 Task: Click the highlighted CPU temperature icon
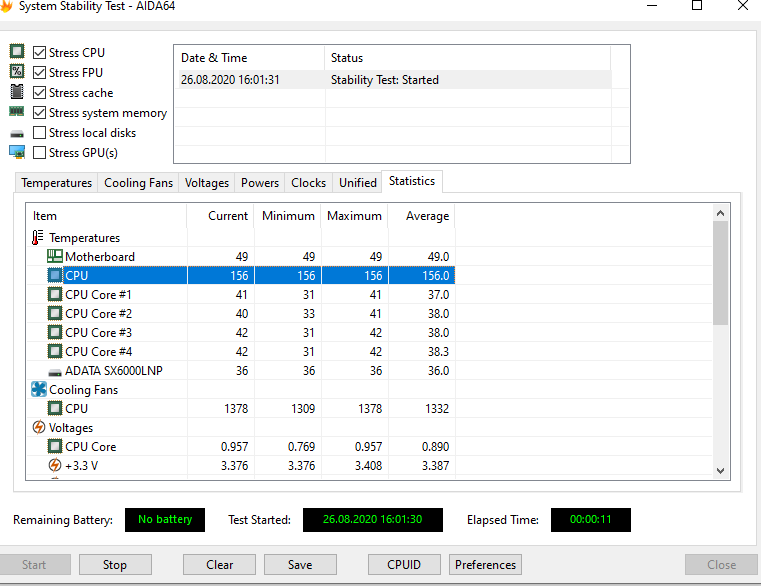click(55, 275)
